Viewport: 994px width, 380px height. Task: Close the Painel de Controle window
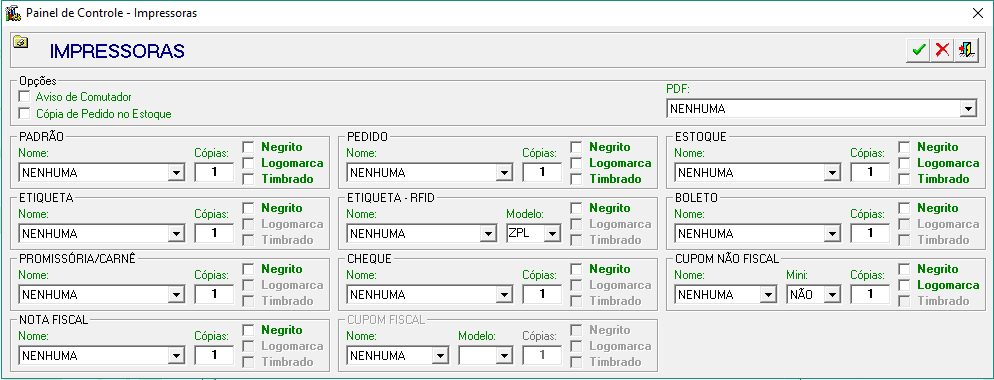point(977,13)
